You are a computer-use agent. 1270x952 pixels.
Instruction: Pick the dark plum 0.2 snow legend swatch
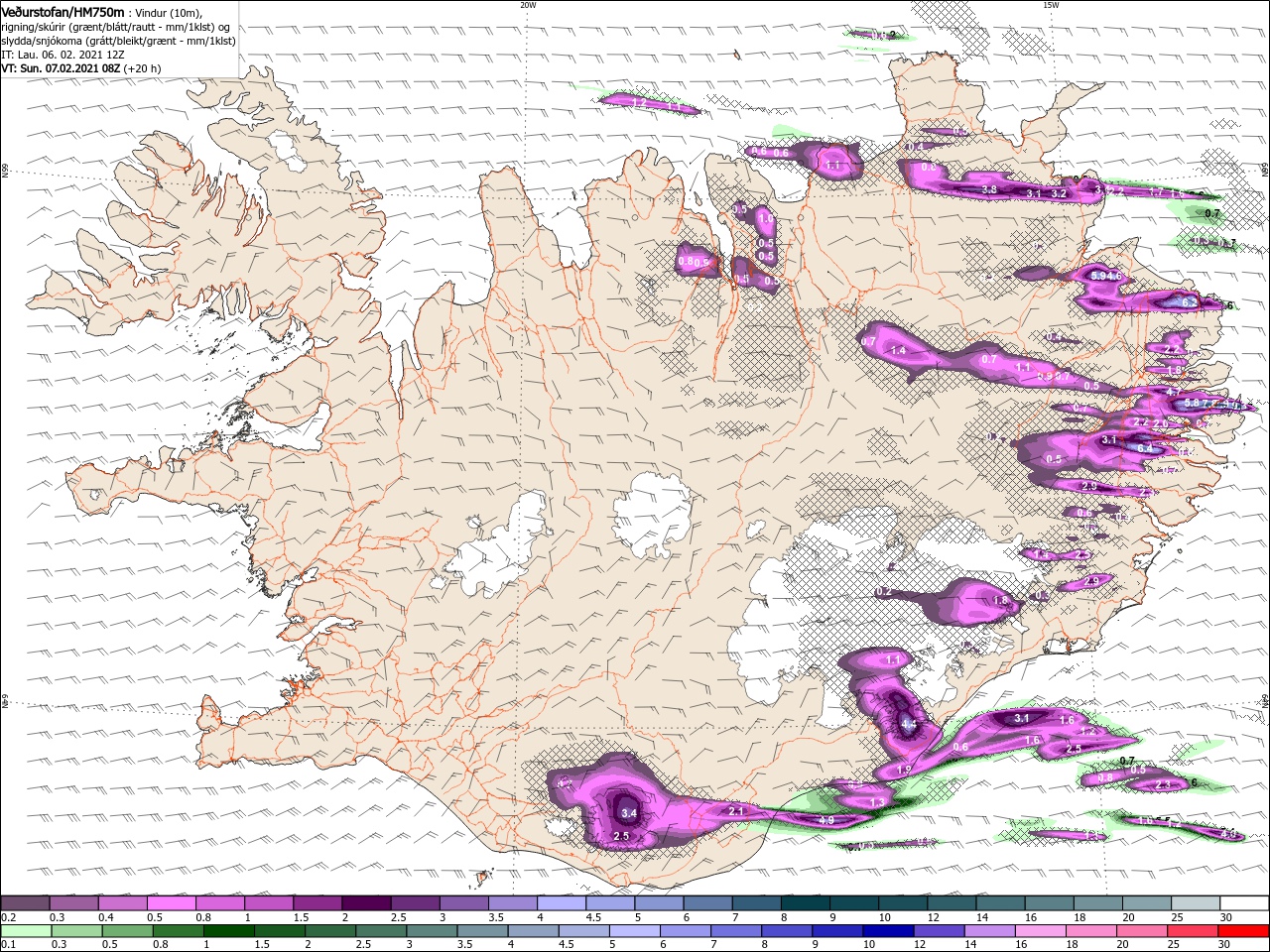(x=25, y=903)
